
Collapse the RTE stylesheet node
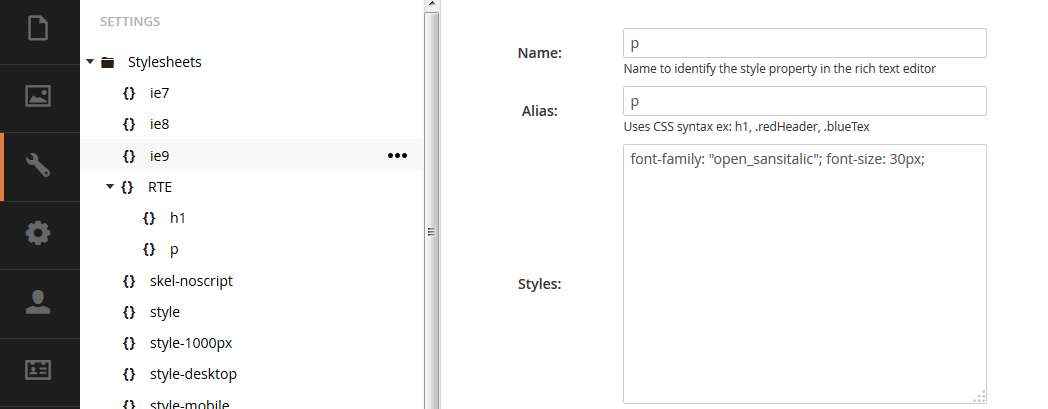(x=110, y=187)
